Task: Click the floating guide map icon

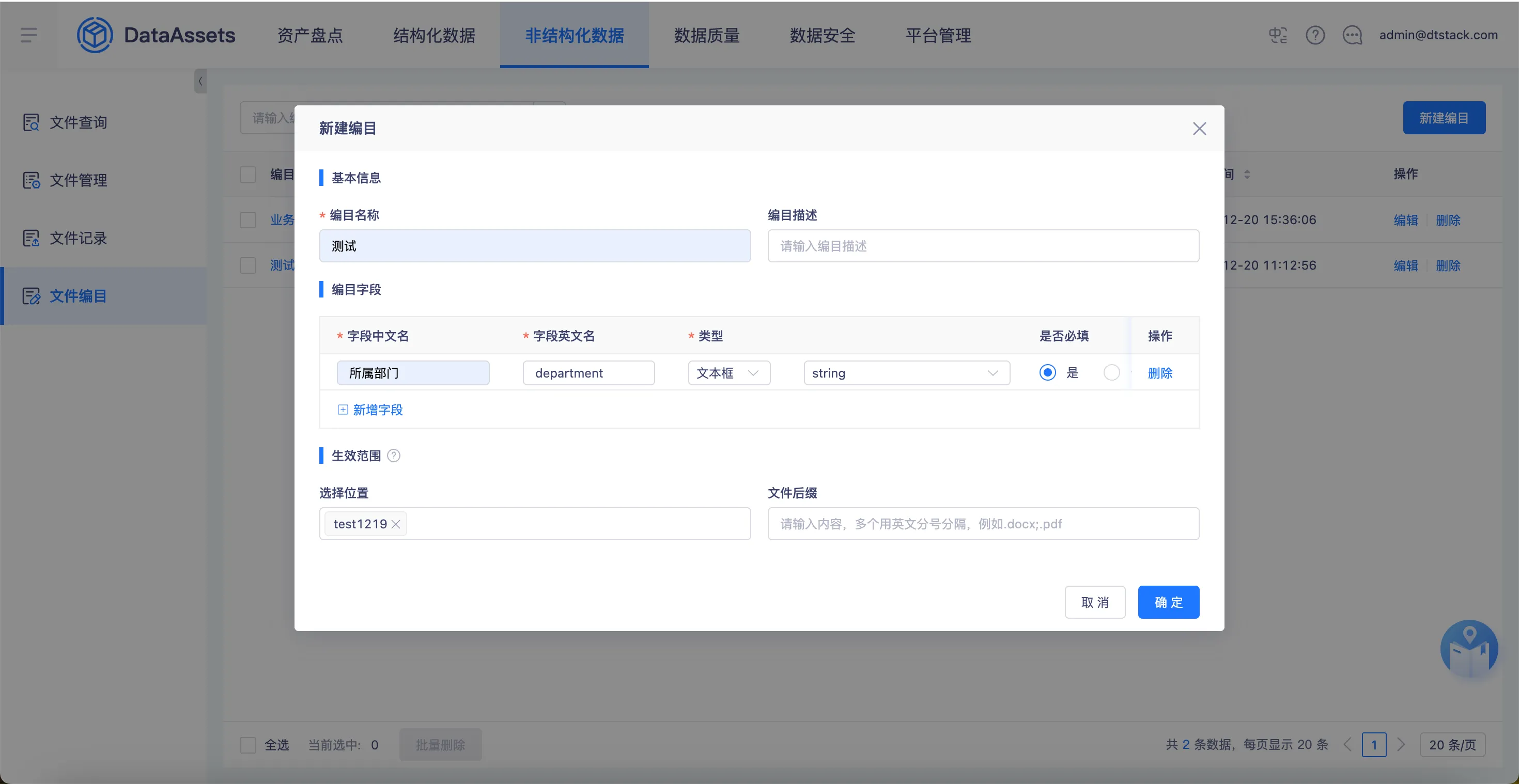Action: (x=1469, y=648)
